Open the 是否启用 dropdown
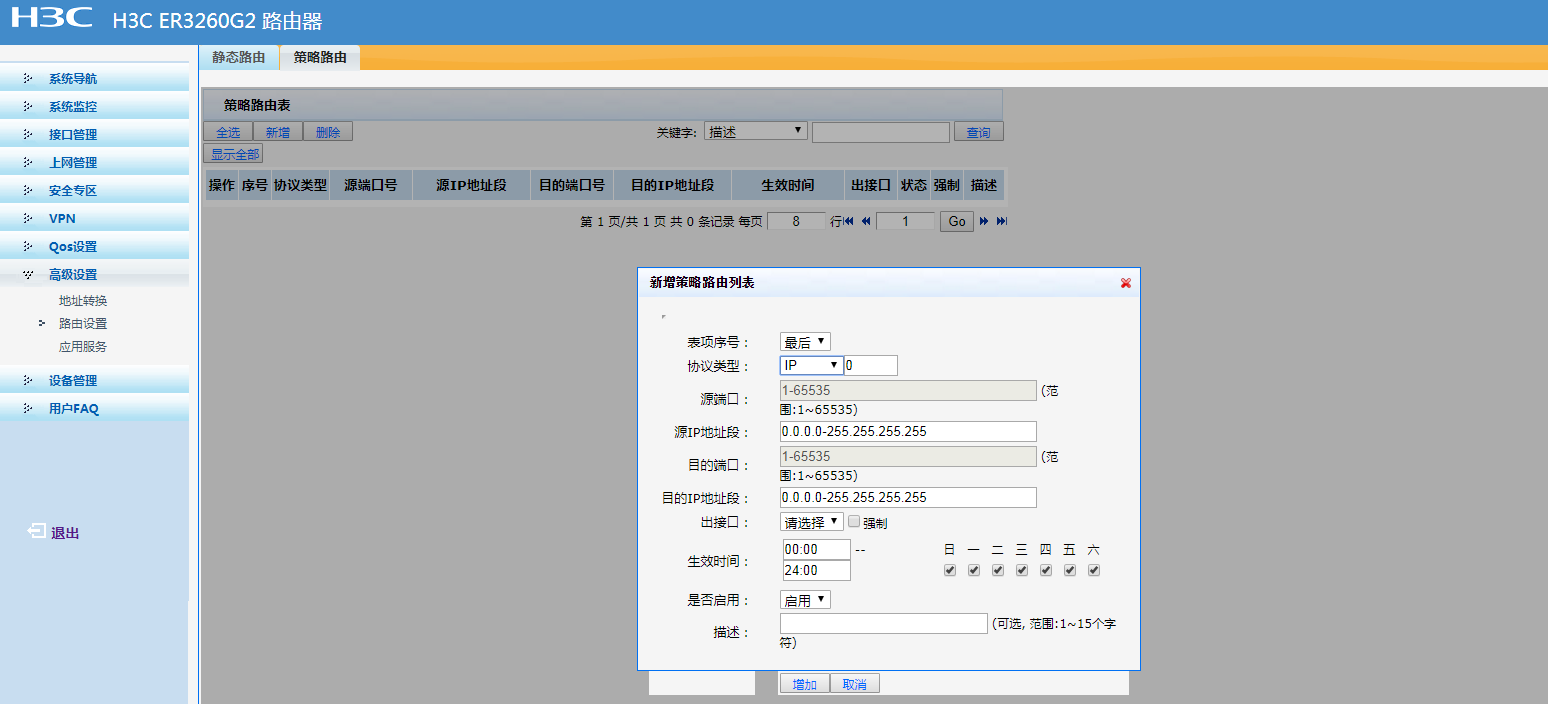 click(x=805, y=600)
